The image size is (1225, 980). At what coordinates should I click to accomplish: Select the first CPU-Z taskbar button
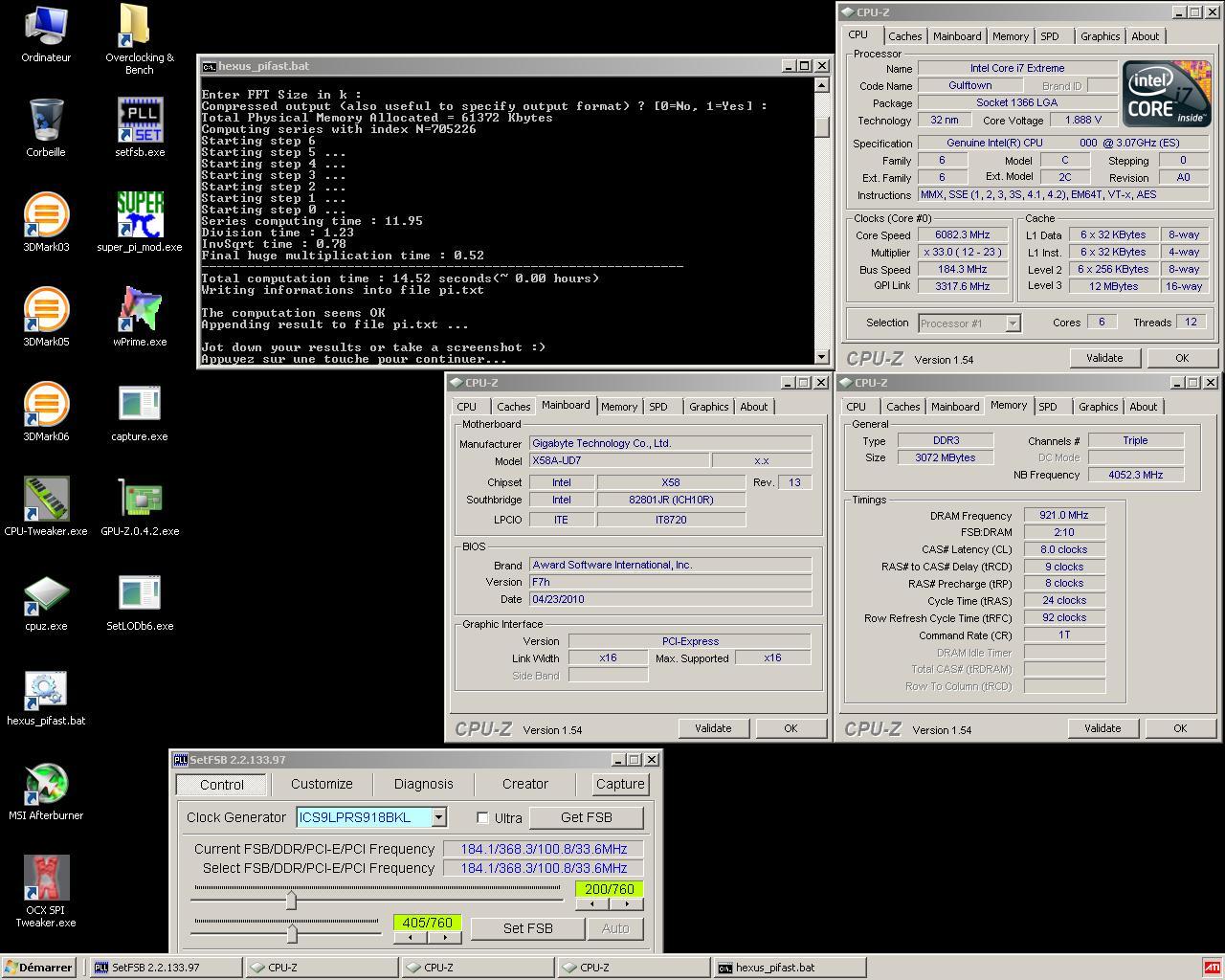click(x=322, y=968)
